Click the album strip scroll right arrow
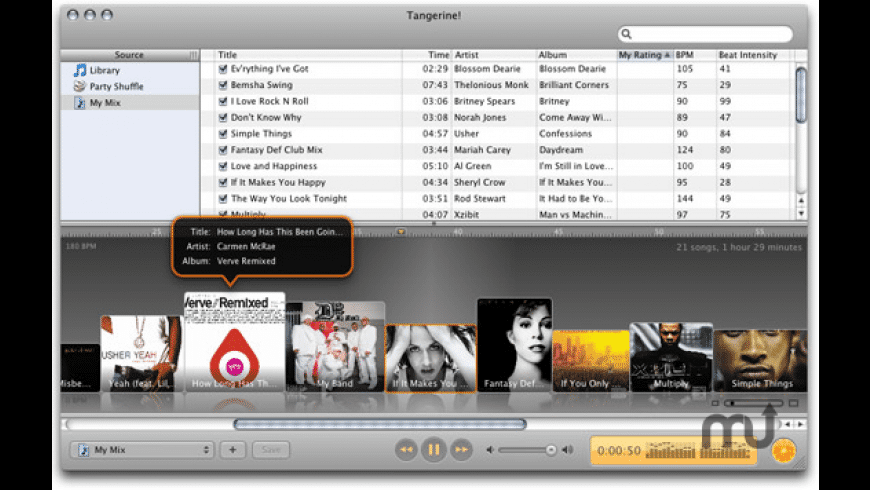 coord(801,424)
